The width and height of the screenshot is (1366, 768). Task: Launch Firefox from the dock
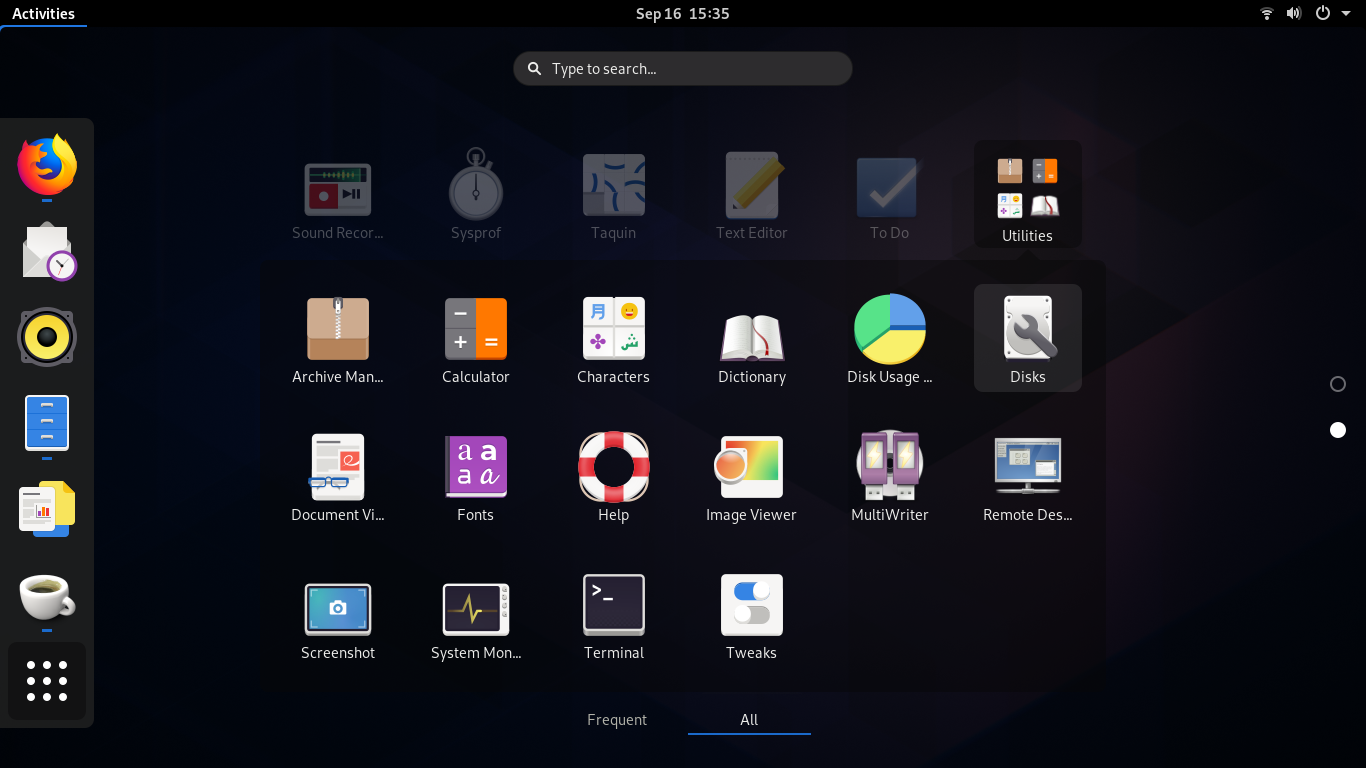tap(47, 167)
